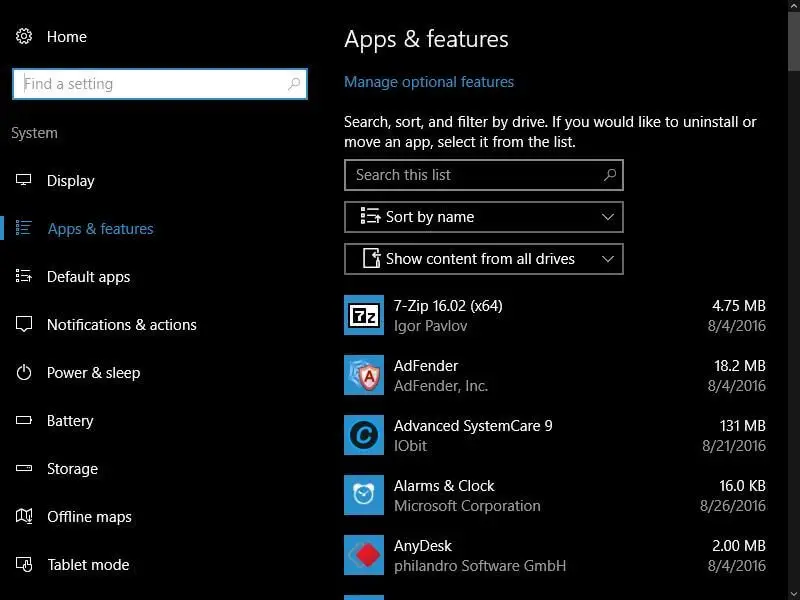Click the Alarms & Clock app icon
The height and width of the screenshot is (600, 800).
(364, 495)
